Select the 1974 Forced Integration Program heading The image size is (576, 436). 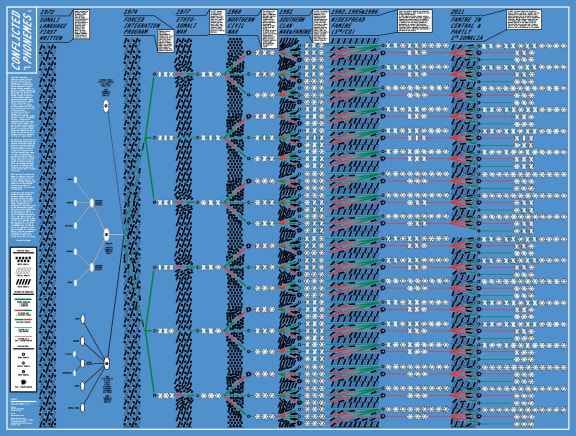tap(141, 22)
